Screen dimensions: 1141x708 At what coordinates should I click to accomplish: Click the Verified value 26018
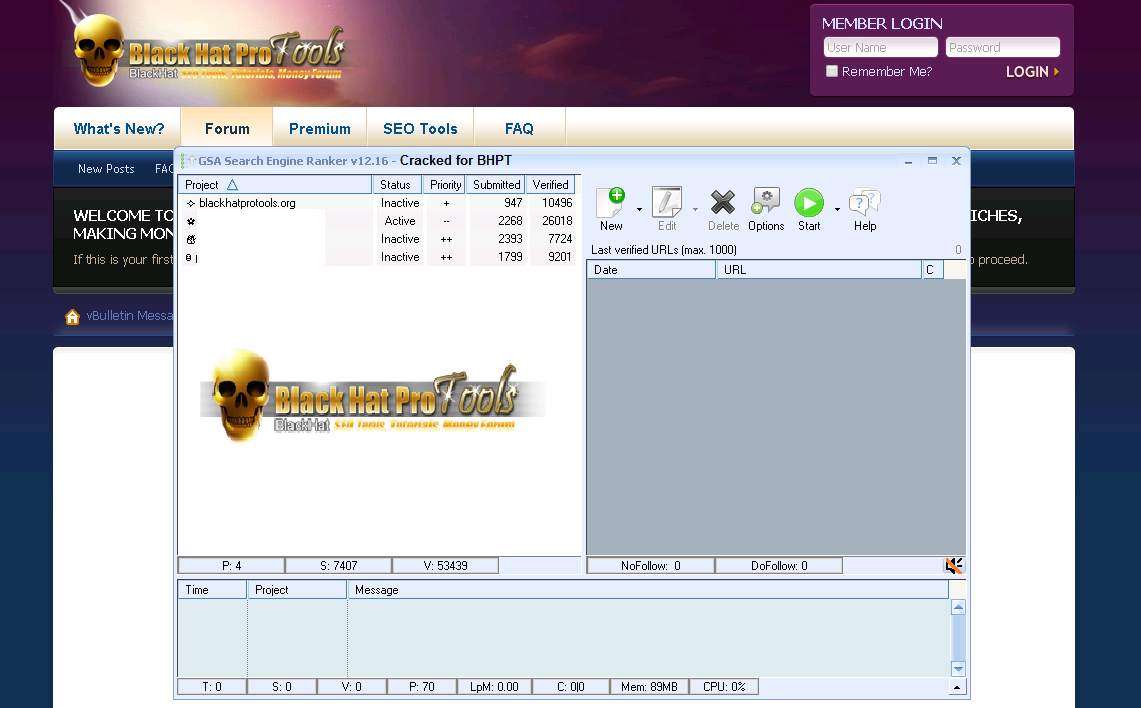point(557,220)
